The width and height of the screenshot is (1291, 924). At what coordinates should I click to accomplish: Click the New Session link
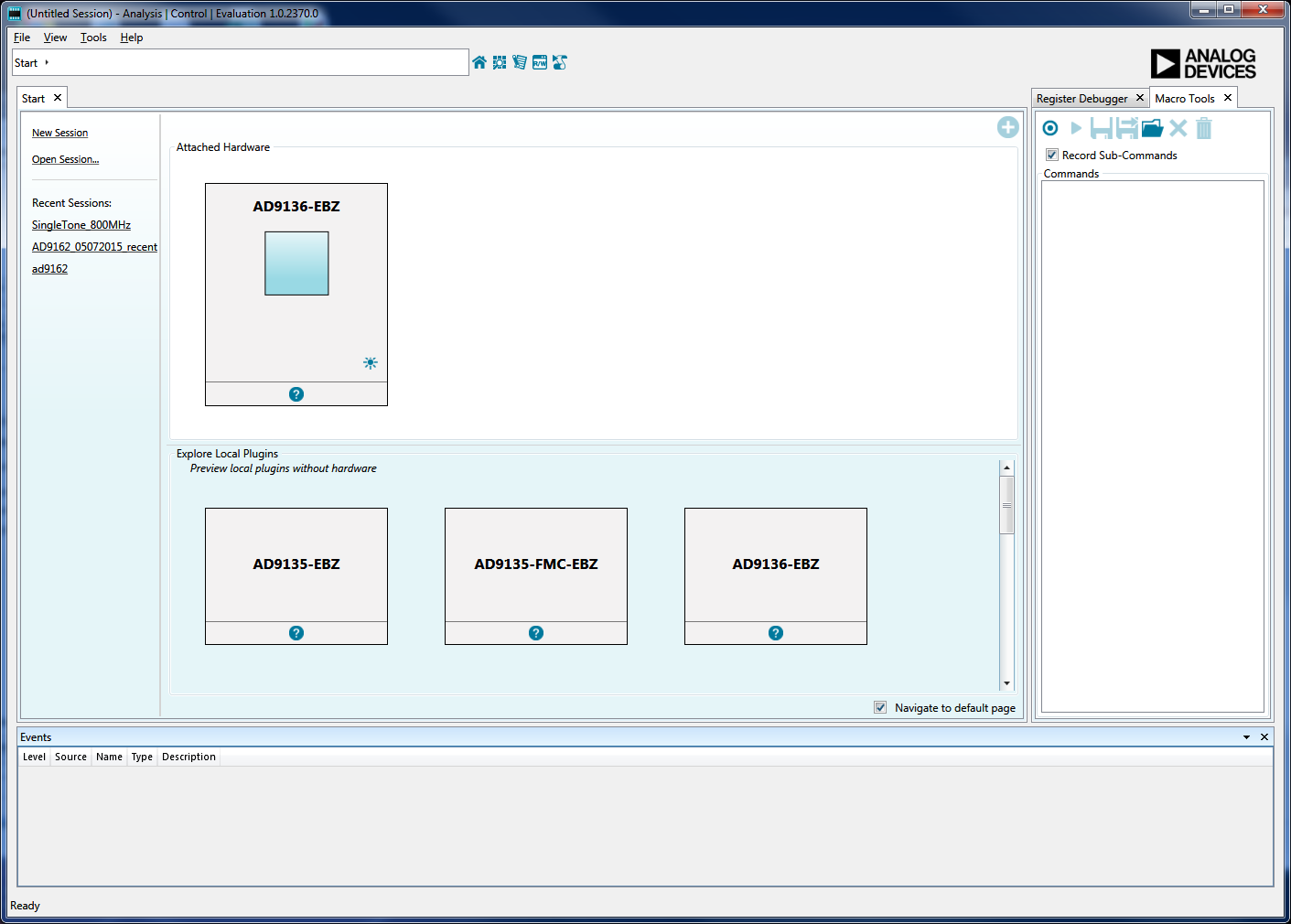pos(60,133)
